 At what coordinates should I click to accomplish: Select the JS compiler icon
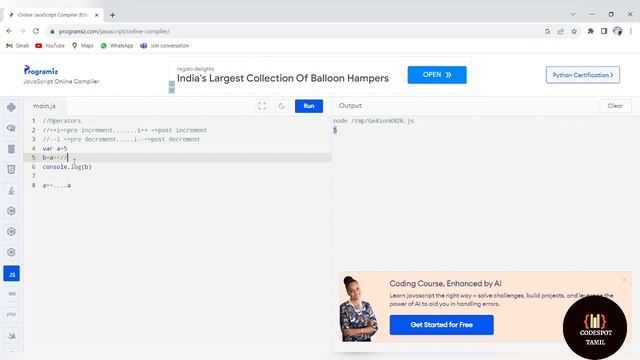click(x=11, y=273)
